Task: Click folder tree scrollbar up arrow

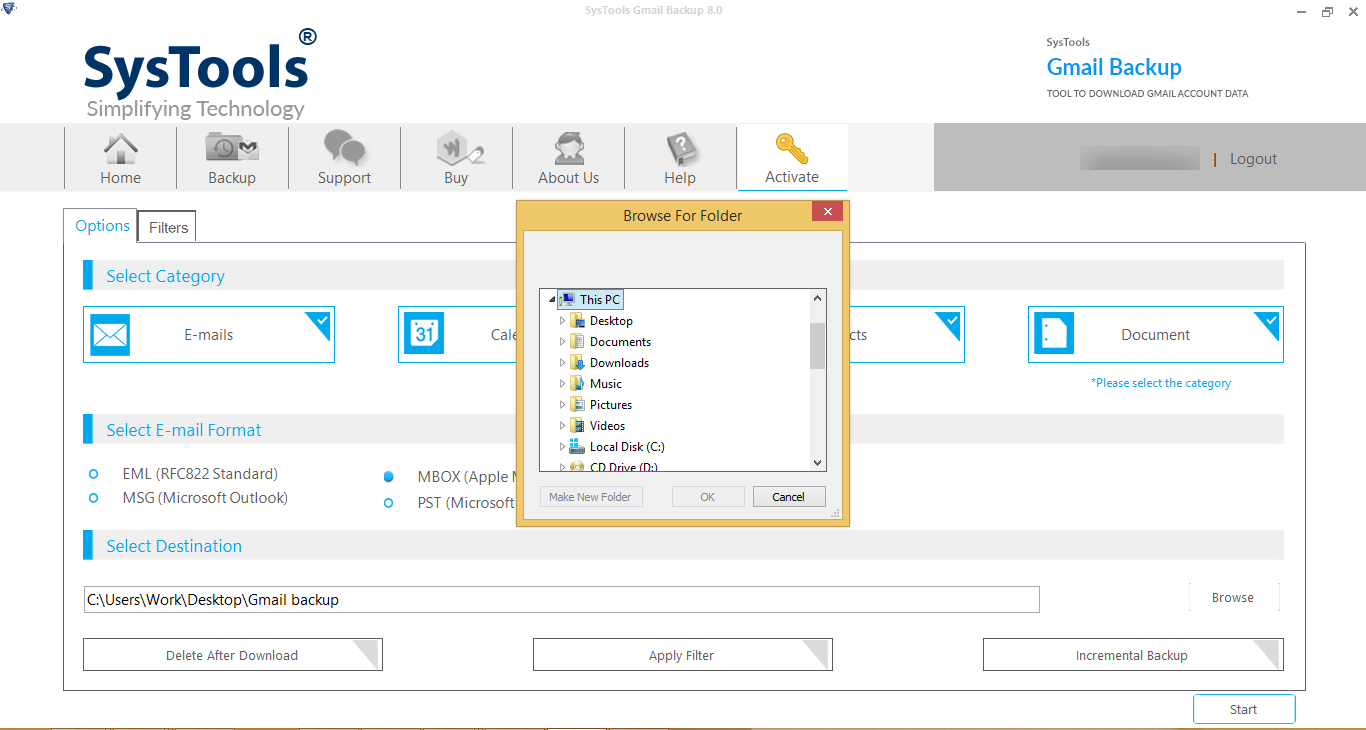Action: click(818, 298)
